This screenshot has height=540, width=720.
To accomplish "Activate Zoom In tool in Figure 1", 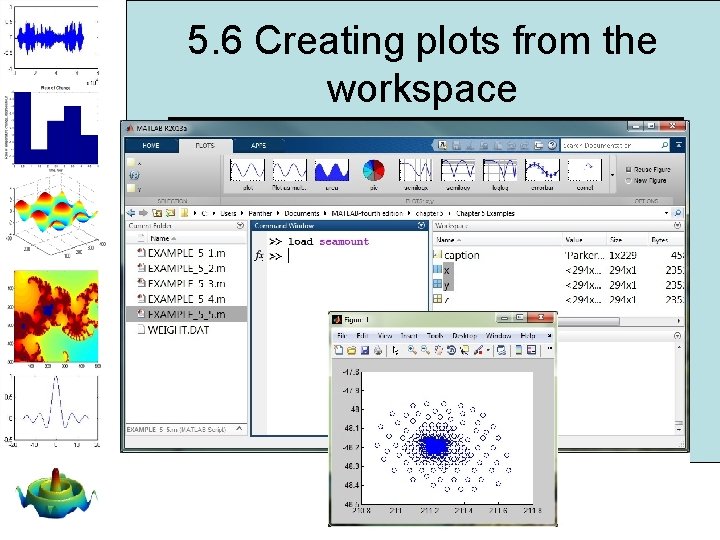I will coord(412,350).
